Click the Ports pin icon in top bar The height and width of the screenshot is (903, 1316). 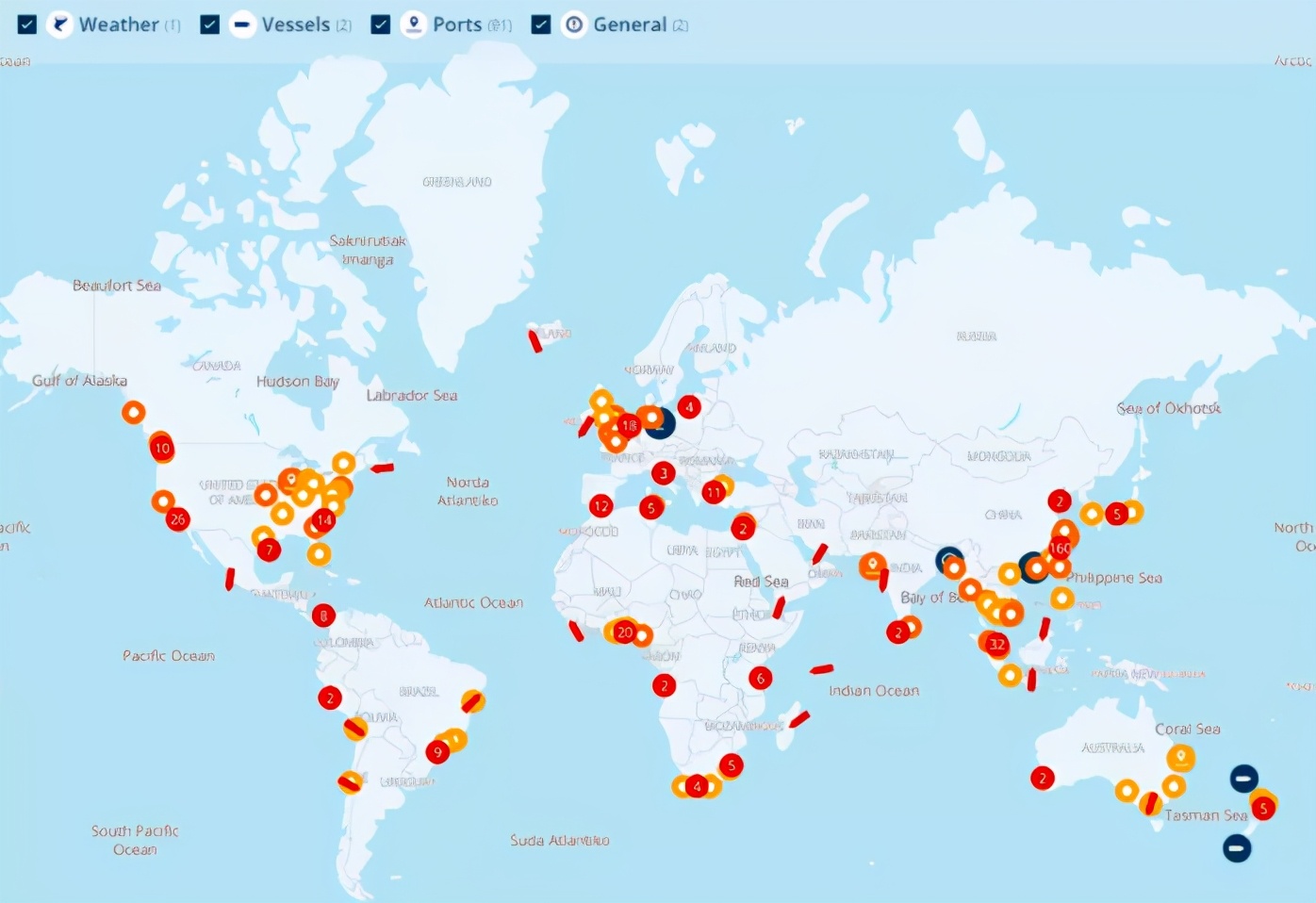[414, 25]
